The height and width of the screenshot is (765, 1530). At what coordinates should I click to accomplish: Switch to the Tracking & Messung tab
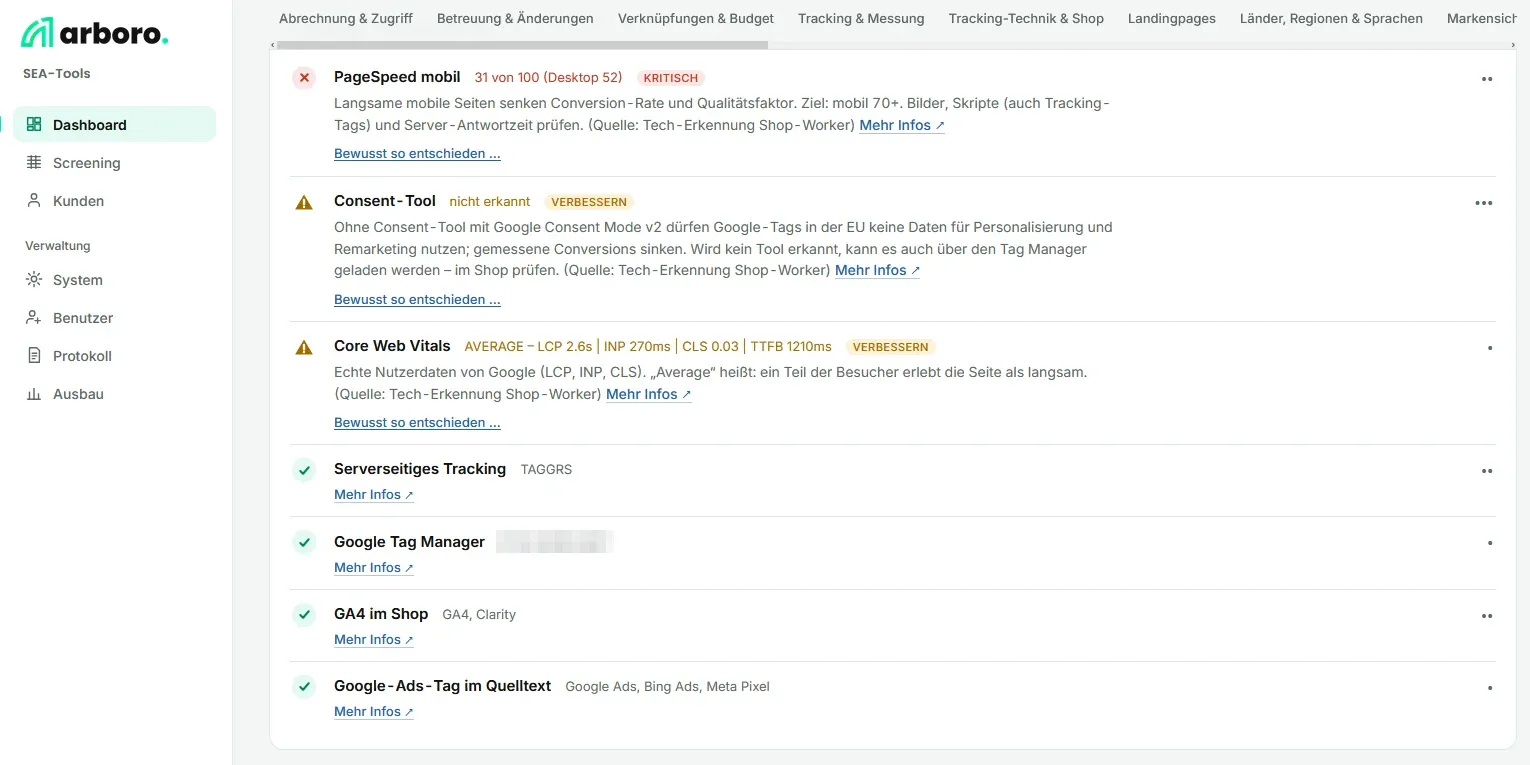[861, 18]
